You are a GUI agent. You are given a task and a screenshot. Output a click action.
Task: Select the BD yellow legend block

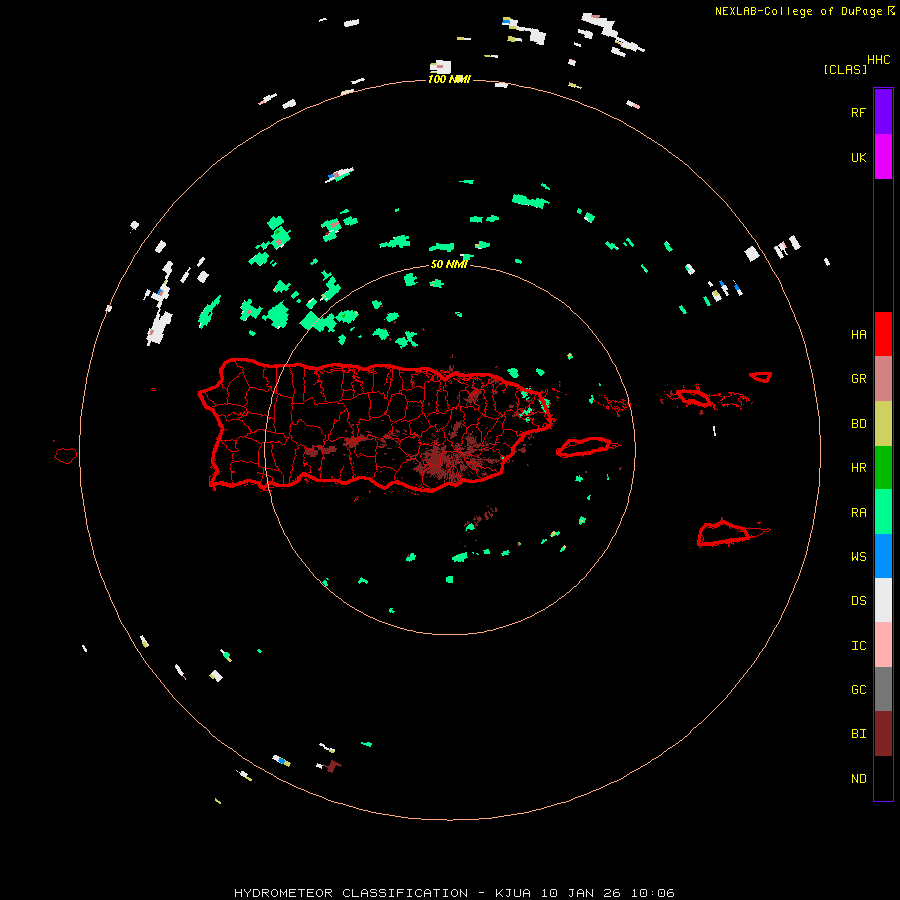883,424
